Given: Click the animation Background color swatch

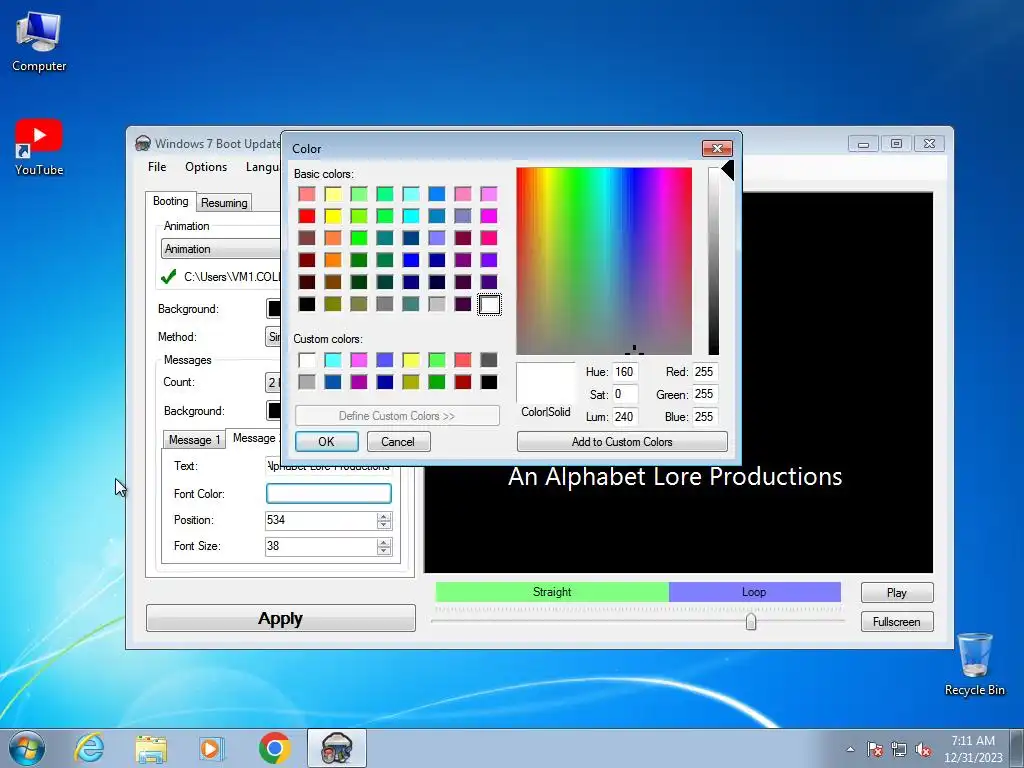Looking at the screenshot, I should coord(274,308).
